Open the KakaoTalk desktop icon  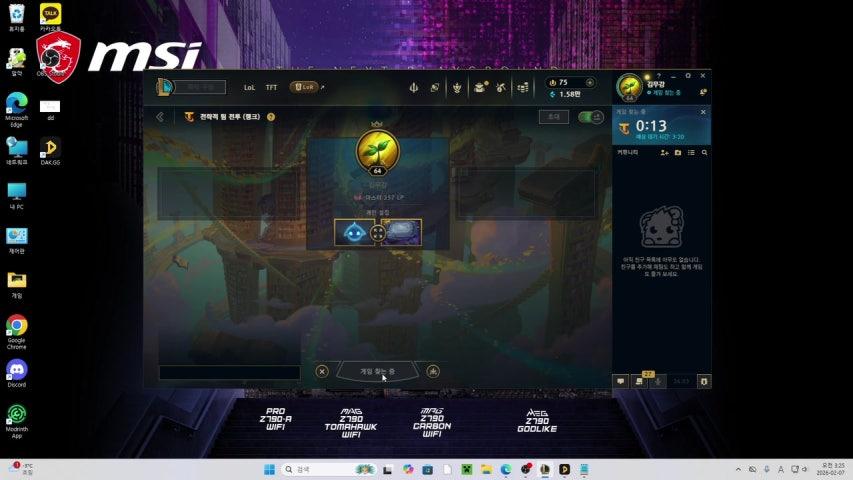click(50, 17)
